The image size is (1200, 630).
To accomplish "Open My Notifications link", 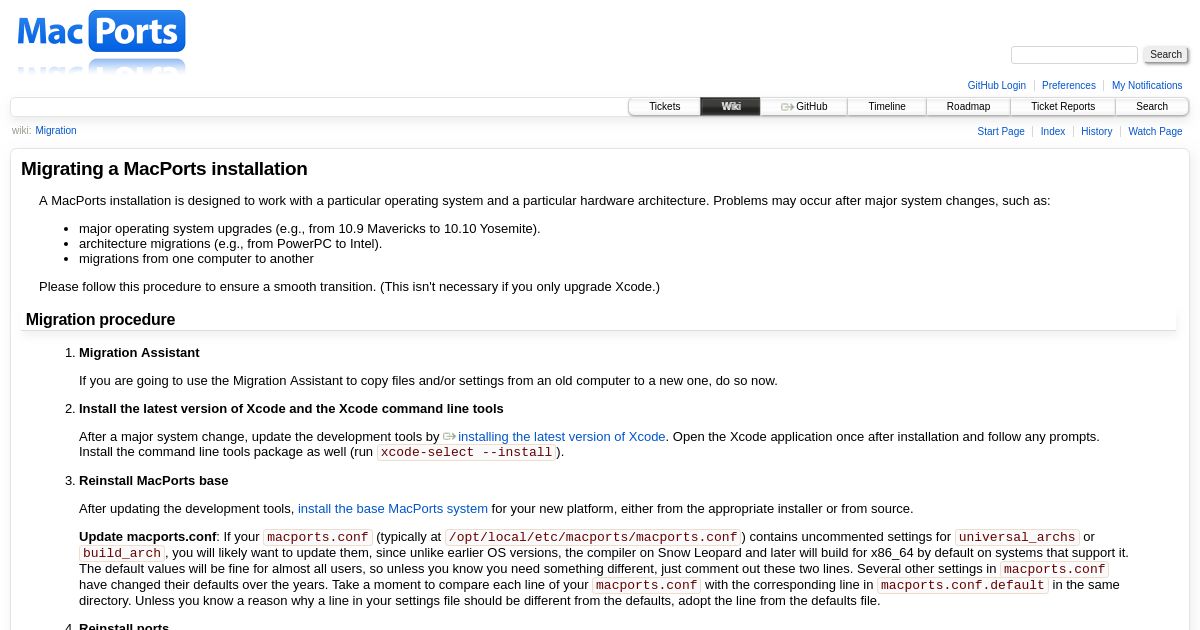I will [1147, 86].
